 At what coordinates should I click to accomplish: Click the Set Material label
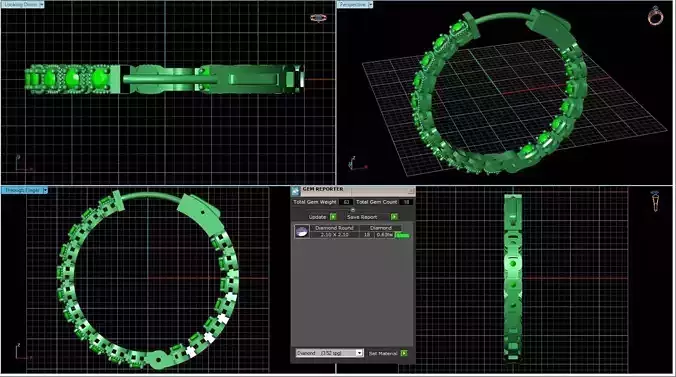(x=383, y=353)
